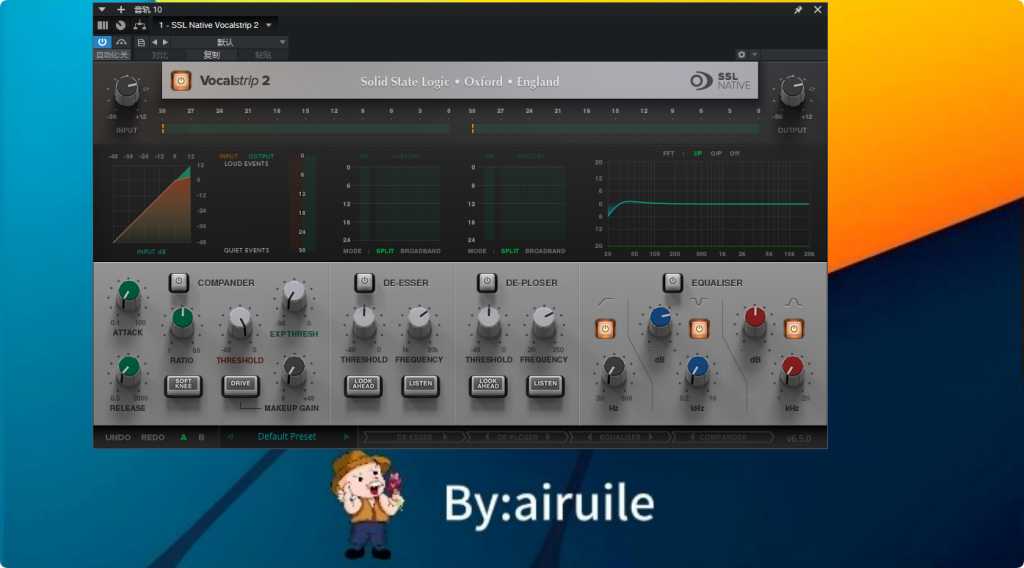Toggle the Equaliser section power button
Viewport: 1024px width, 568px height.
click(673, 282)
